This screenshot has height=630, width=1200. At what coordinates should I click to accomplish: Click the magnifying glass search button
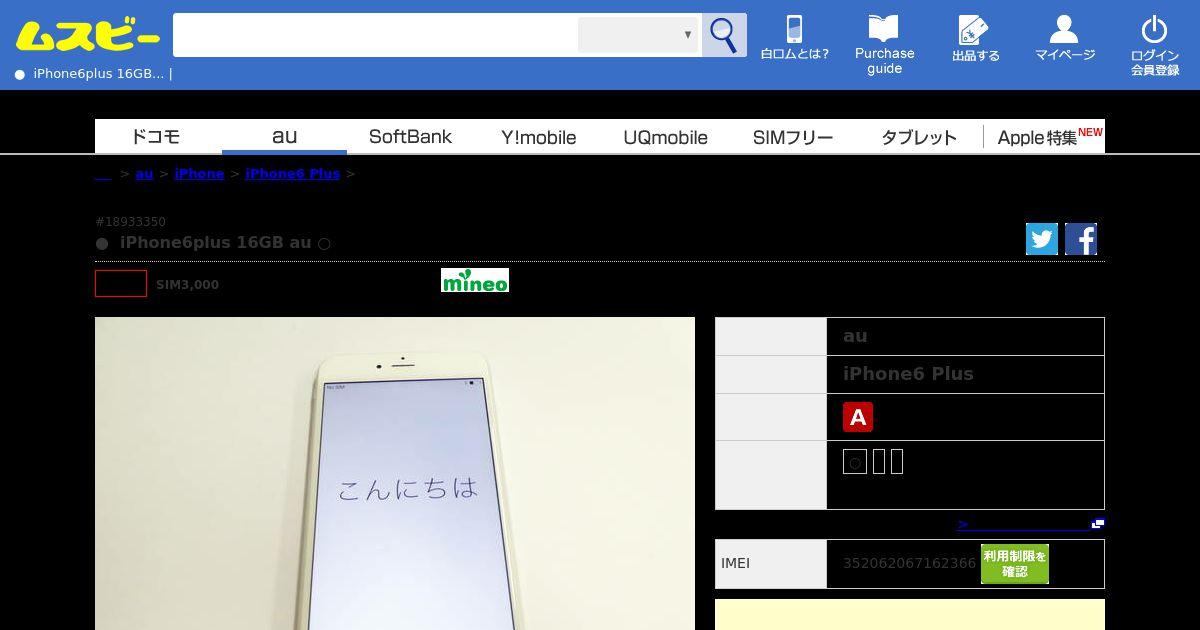click(x=724, y=35)
